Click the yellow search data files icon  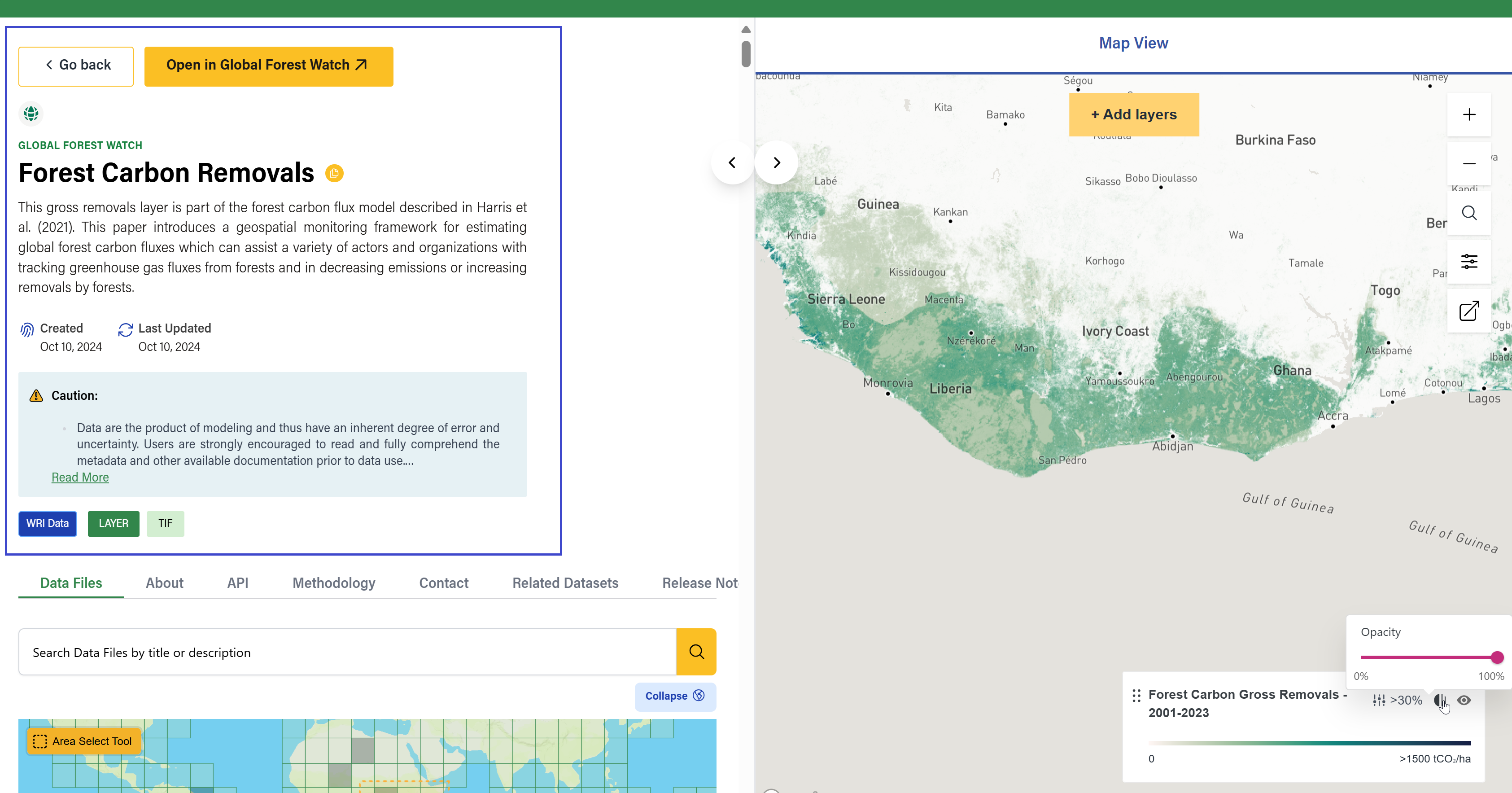(x=696, y=652)
